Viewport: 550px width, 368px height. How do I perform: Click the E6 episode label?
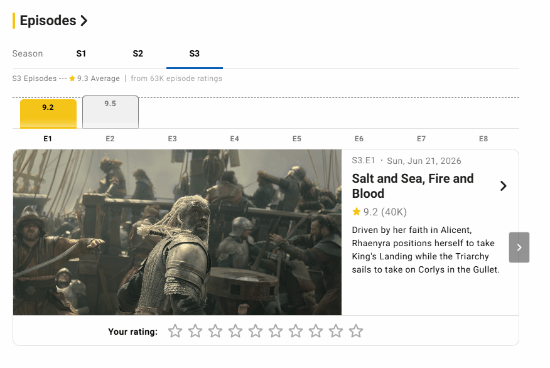click(x=359, y=139)
